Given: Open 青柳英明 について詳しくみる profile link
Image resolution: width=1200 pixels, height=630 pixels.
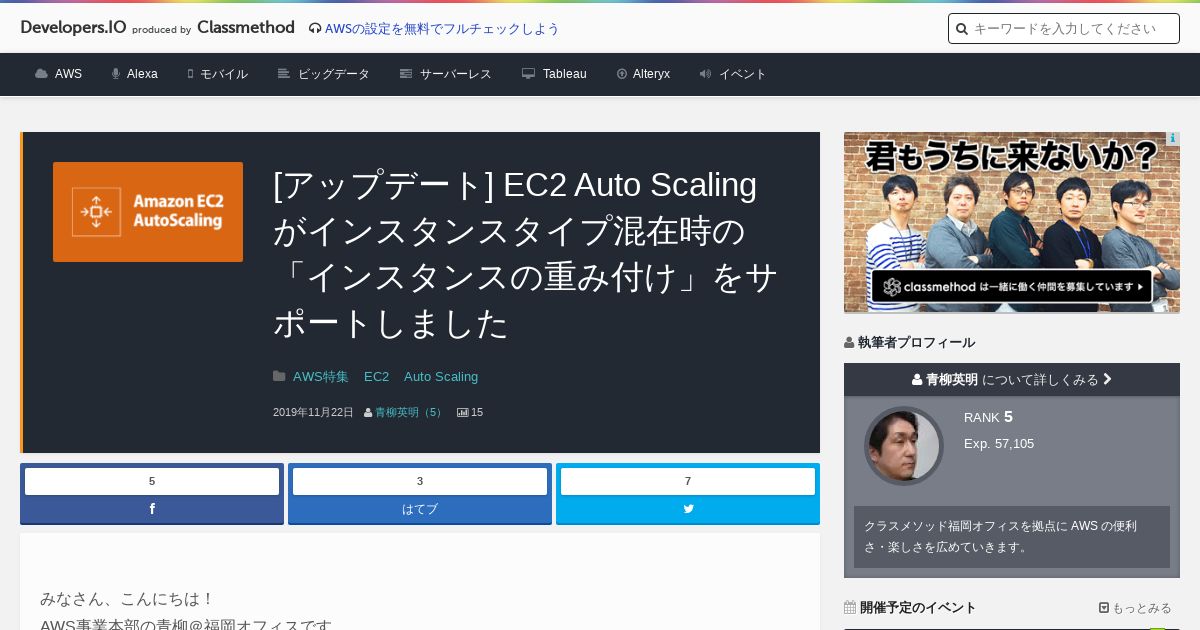Looking at the screenshot, I should [1012, 379].
